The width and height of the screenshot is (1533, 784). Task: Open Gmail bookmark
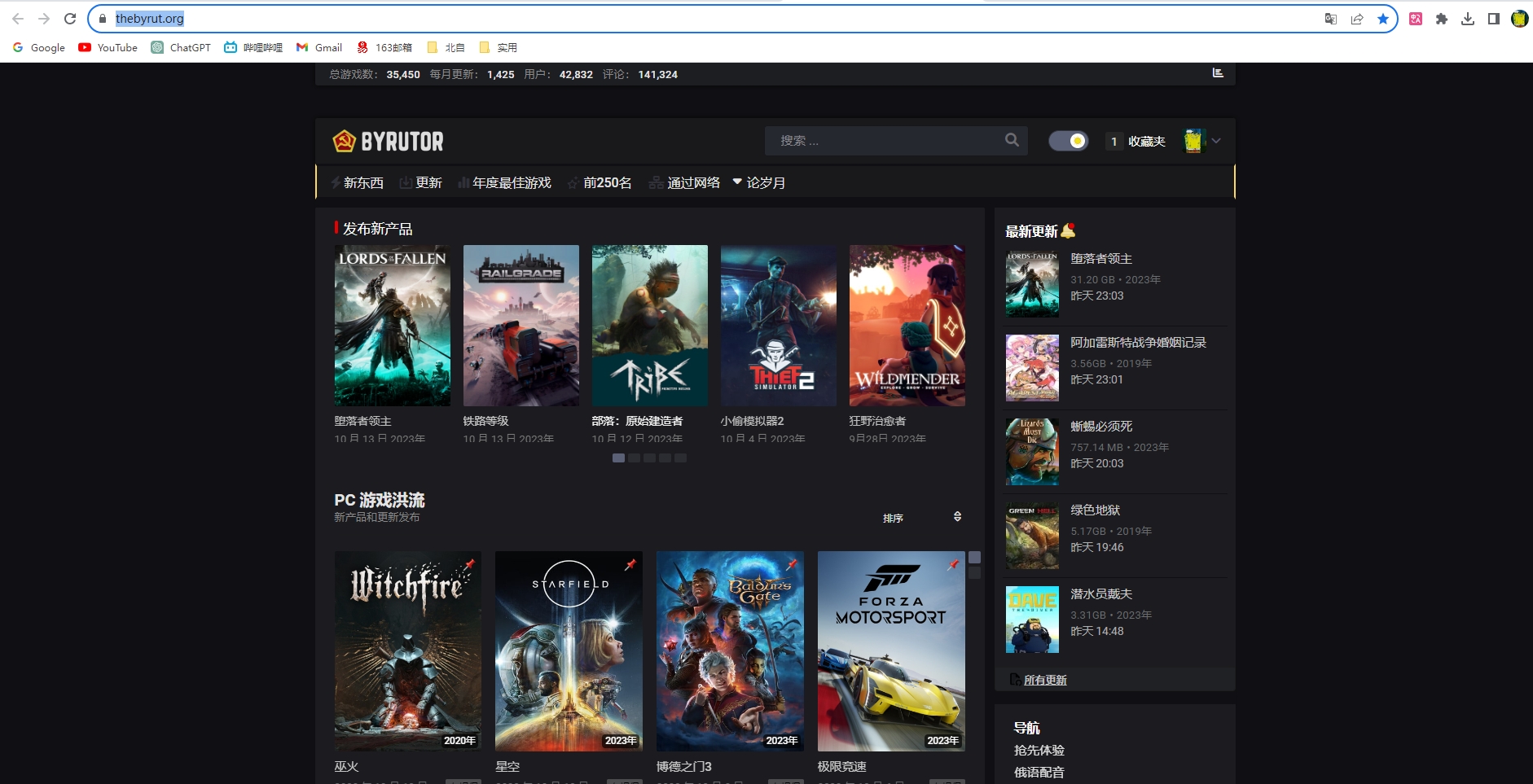click(319, 47)
